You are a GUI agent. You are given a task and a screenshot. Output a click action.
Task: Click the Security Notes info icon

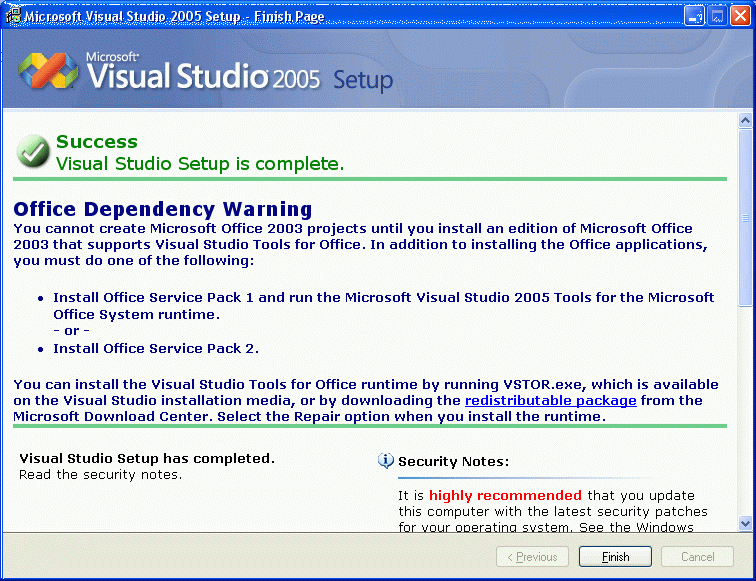[x=386, y=461]
